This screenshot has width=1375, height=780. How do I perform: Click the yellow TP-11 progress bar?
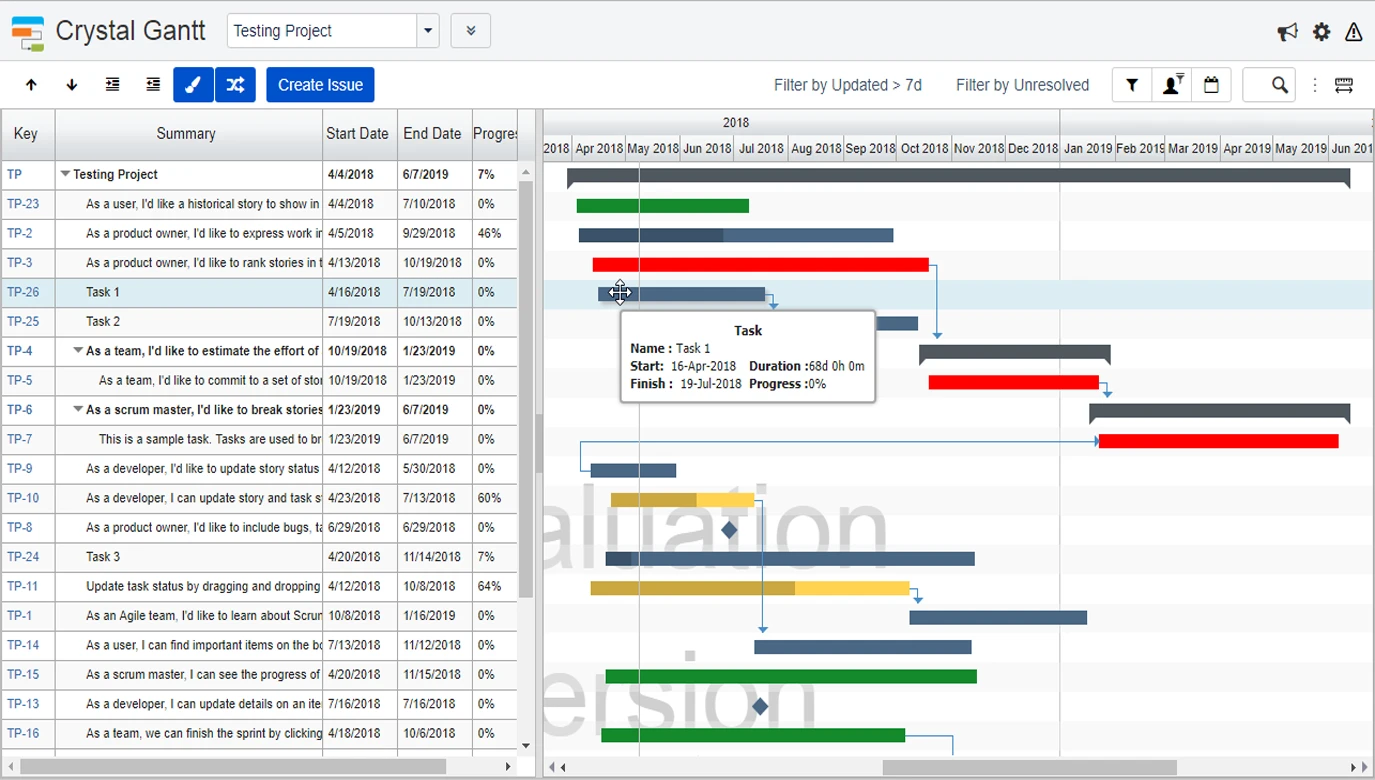(x=750, y=588)
